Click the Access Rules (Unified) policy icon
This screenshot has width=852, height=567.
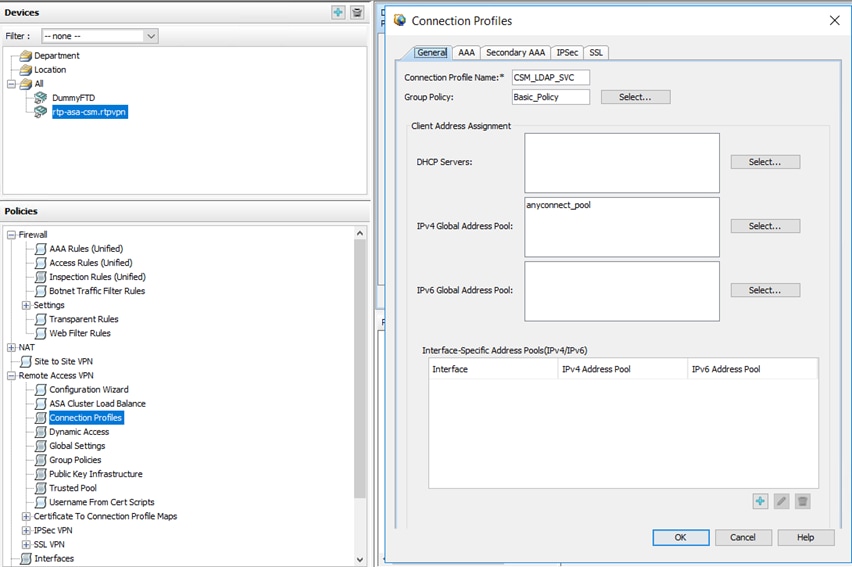point(41,263)
